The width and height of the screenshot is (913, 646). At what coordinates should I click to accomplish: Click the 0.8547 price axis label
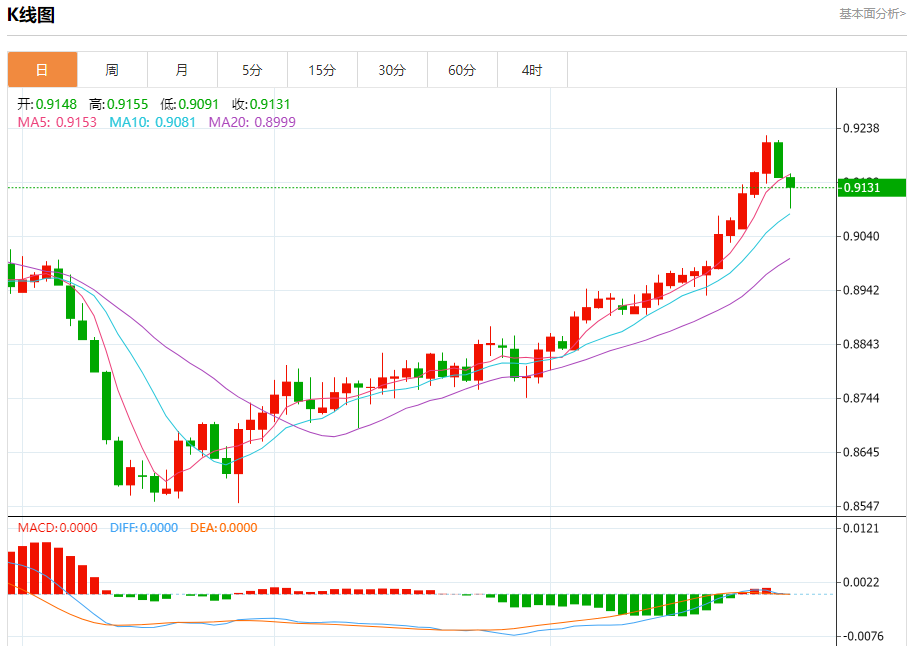(x=861, y=506)
